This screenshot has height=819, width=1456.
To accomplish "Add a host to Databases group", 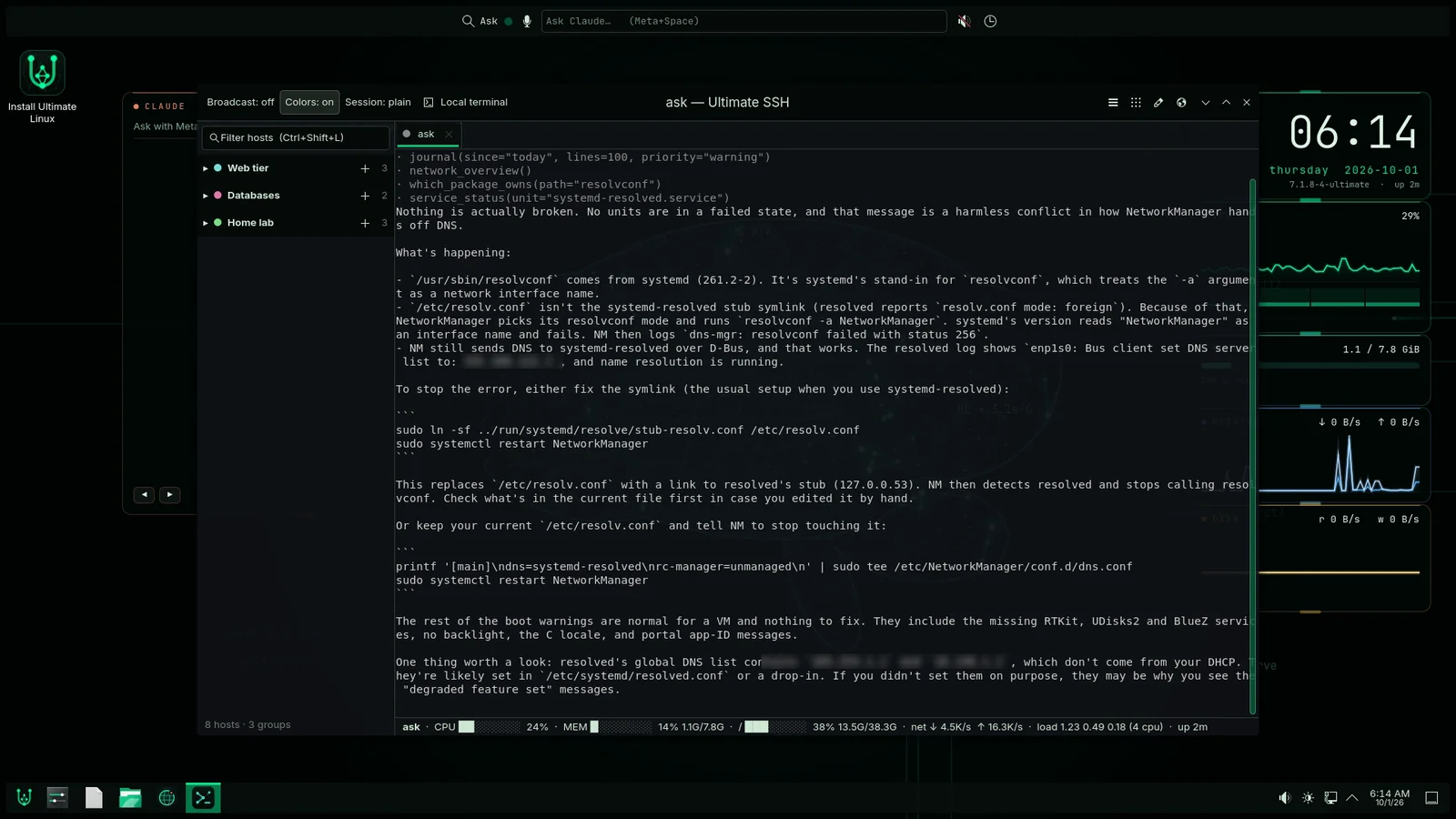I will [365, 196].
